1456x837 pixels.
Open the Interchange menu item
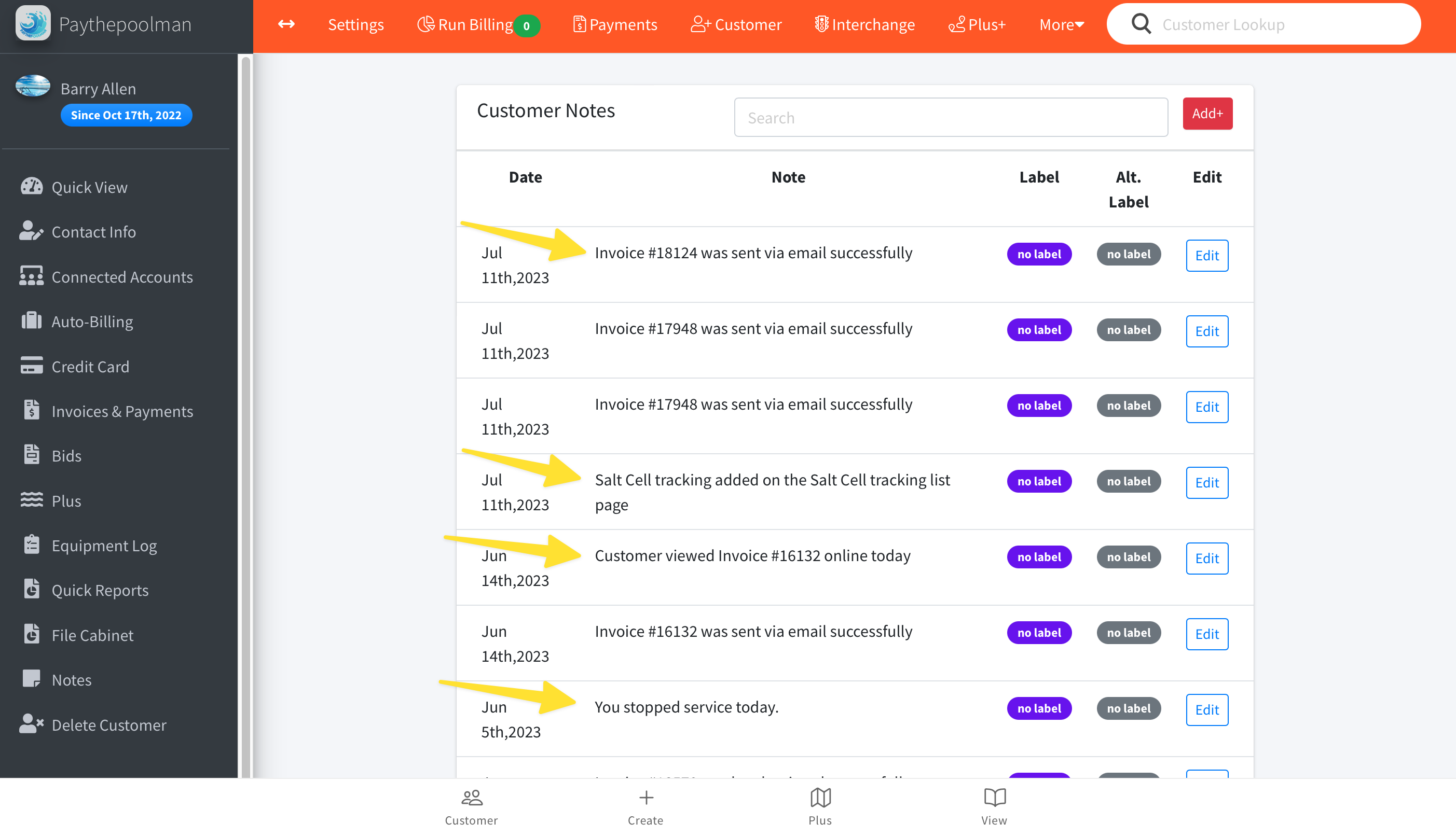click(x=864, y=24)
